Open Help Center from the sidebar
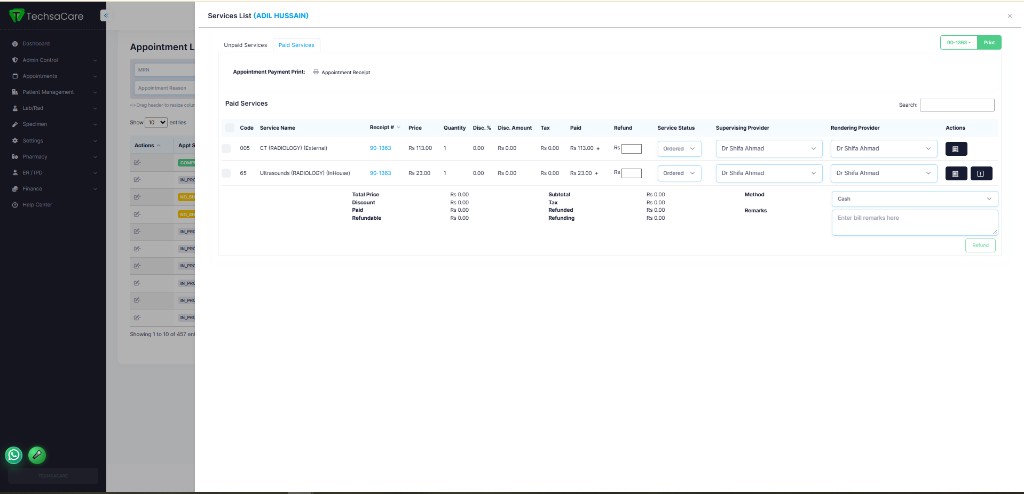This screenshot has width=1024, height=494. click(37, 205)
